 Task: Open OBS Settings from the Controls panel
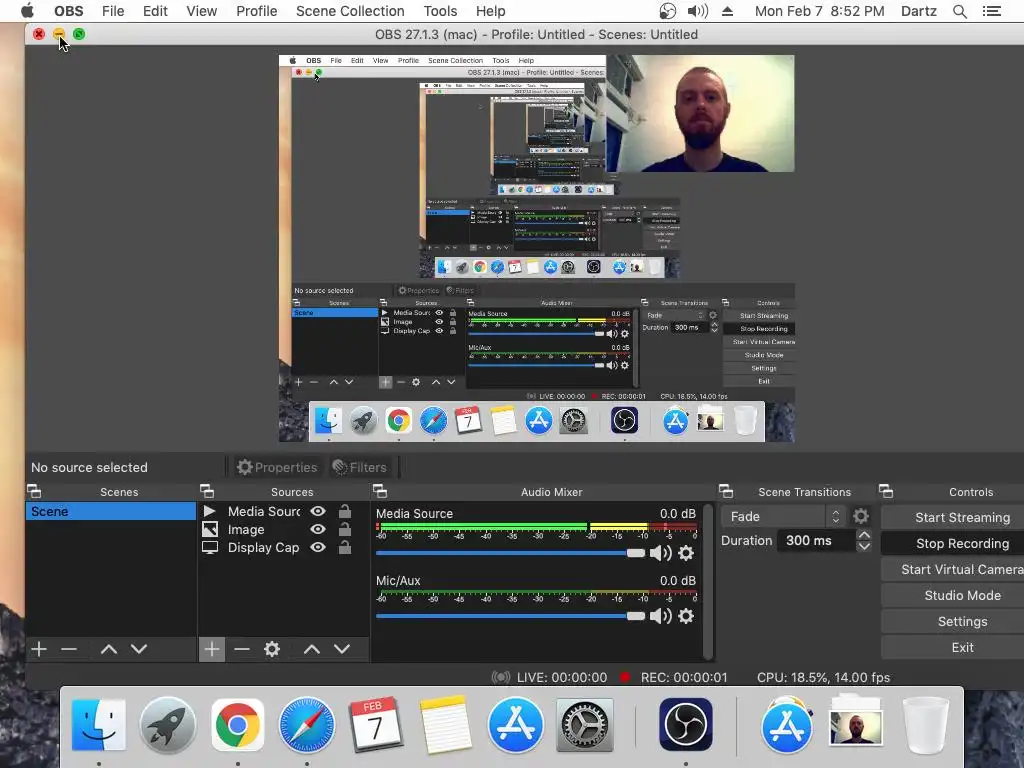point(952,622)
